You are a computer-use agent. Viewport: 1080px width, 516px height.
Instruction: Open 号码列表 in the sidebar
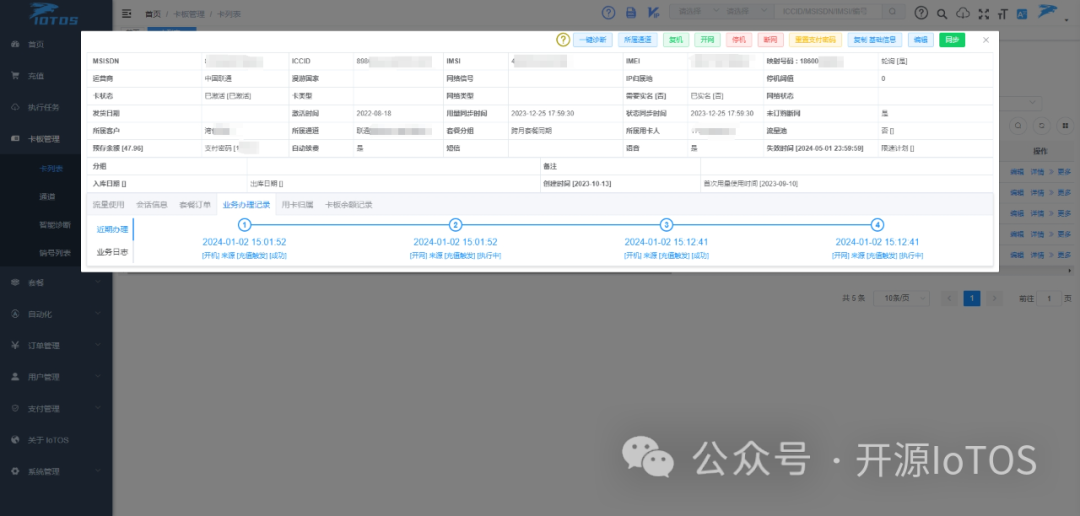56,253
